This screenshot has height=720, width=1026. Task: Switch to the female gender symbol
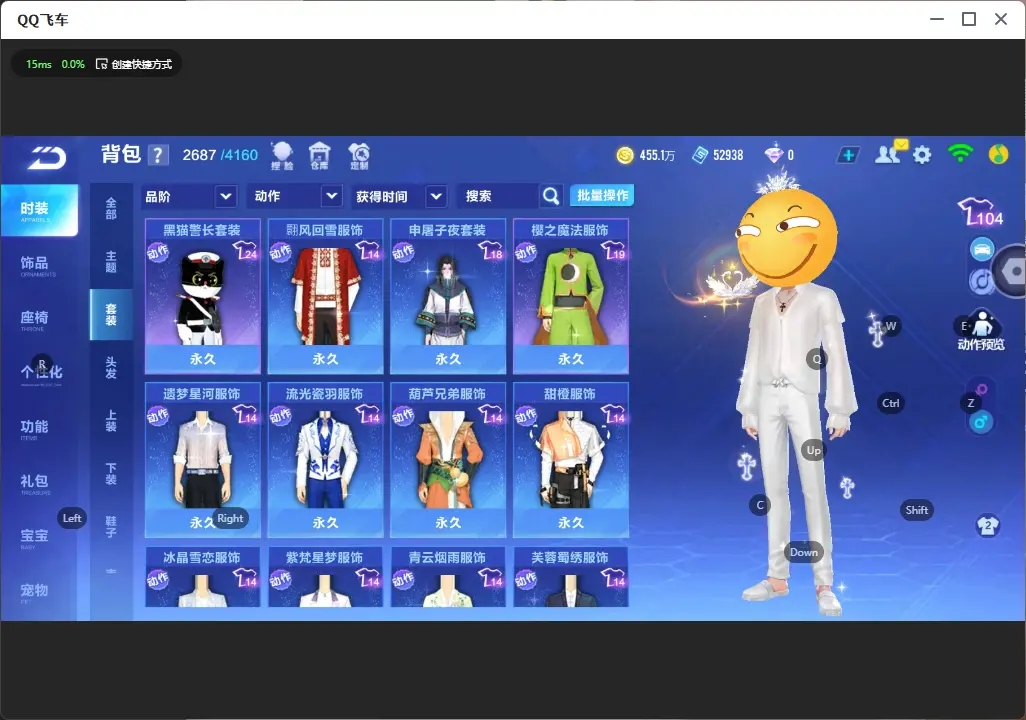[981, 390]
